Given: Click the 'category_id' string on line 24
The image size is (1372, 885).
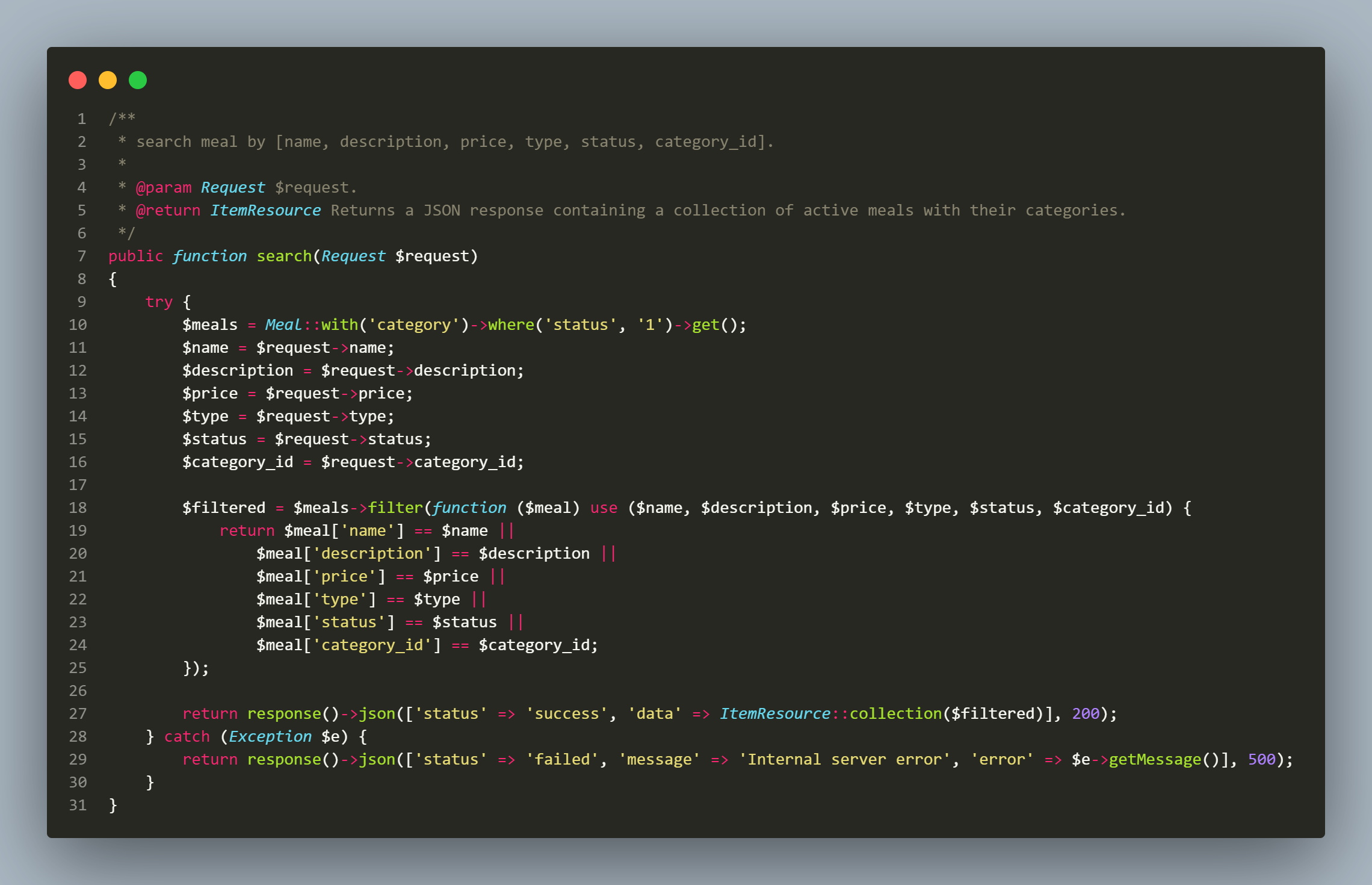Looking at the screenshot, I should click(x=372, y=645).
